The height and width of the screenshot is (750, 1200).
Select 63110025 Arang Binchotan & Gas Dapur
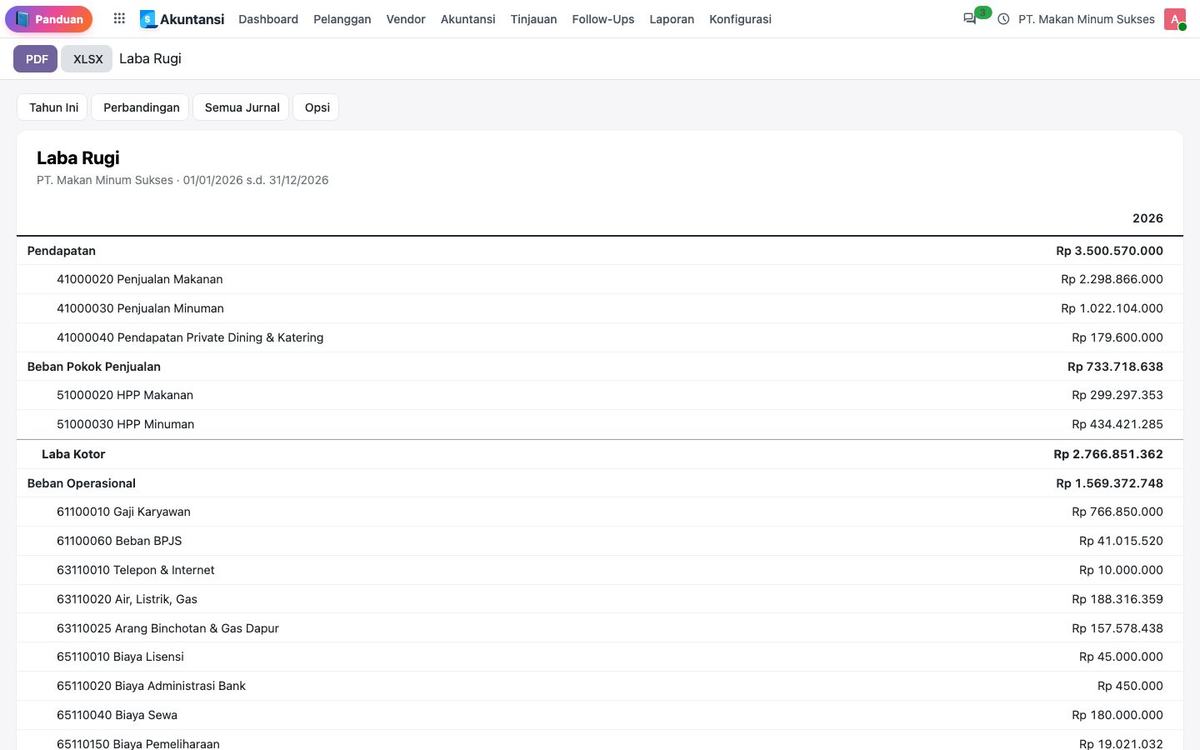tap(600, 628)
